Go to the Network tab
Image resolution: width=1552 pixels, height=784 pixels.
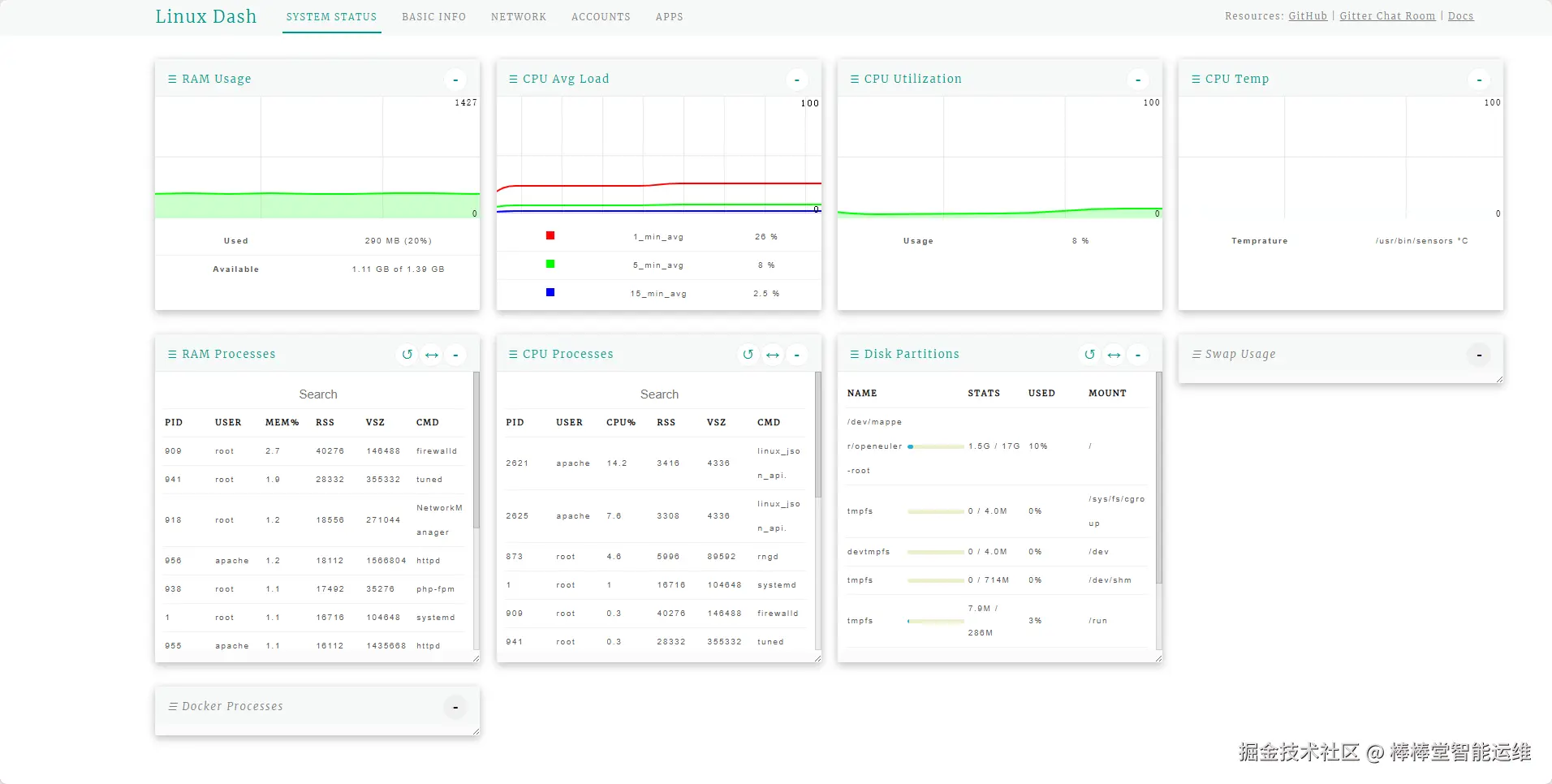coord(519,17)
